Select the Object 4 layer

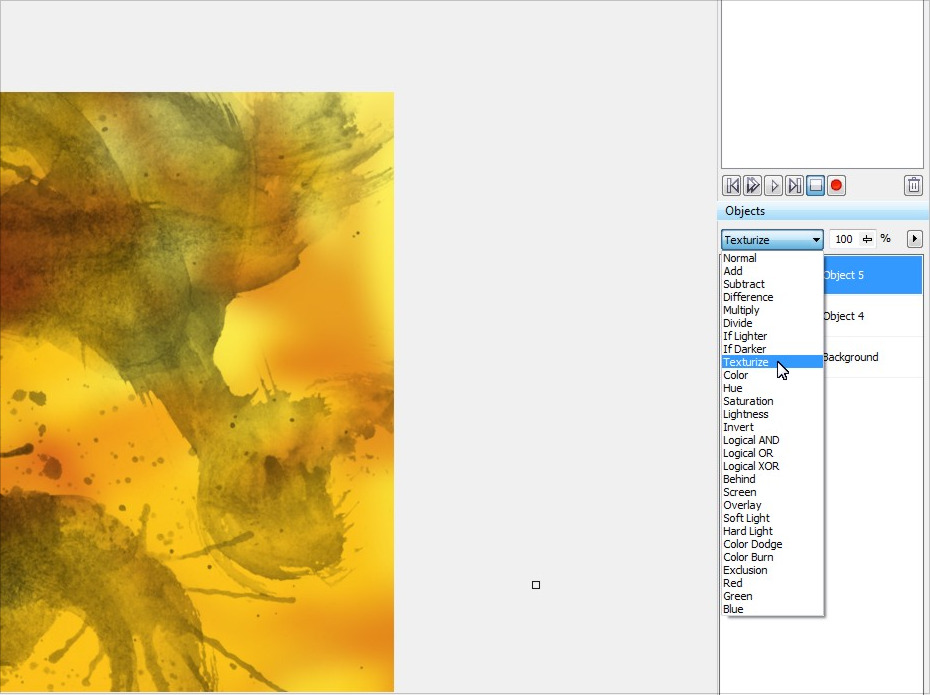pyautogui.click(x=868, y=316)
